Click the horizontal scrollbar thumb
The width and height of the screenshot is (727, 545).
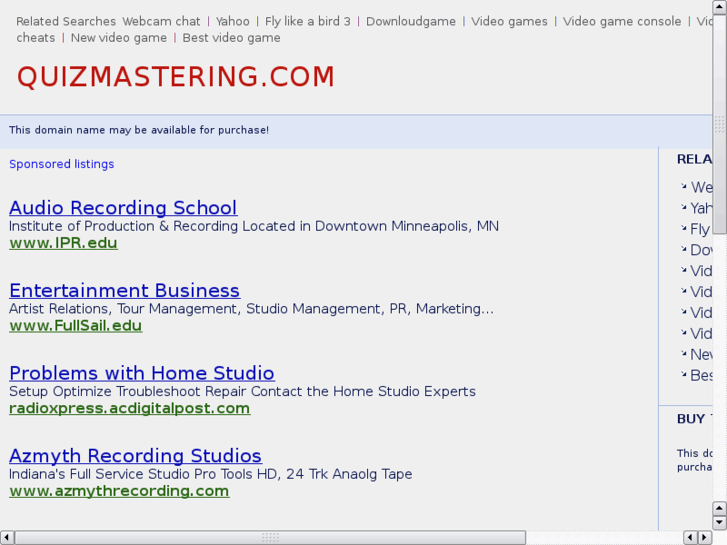(270, 538)
